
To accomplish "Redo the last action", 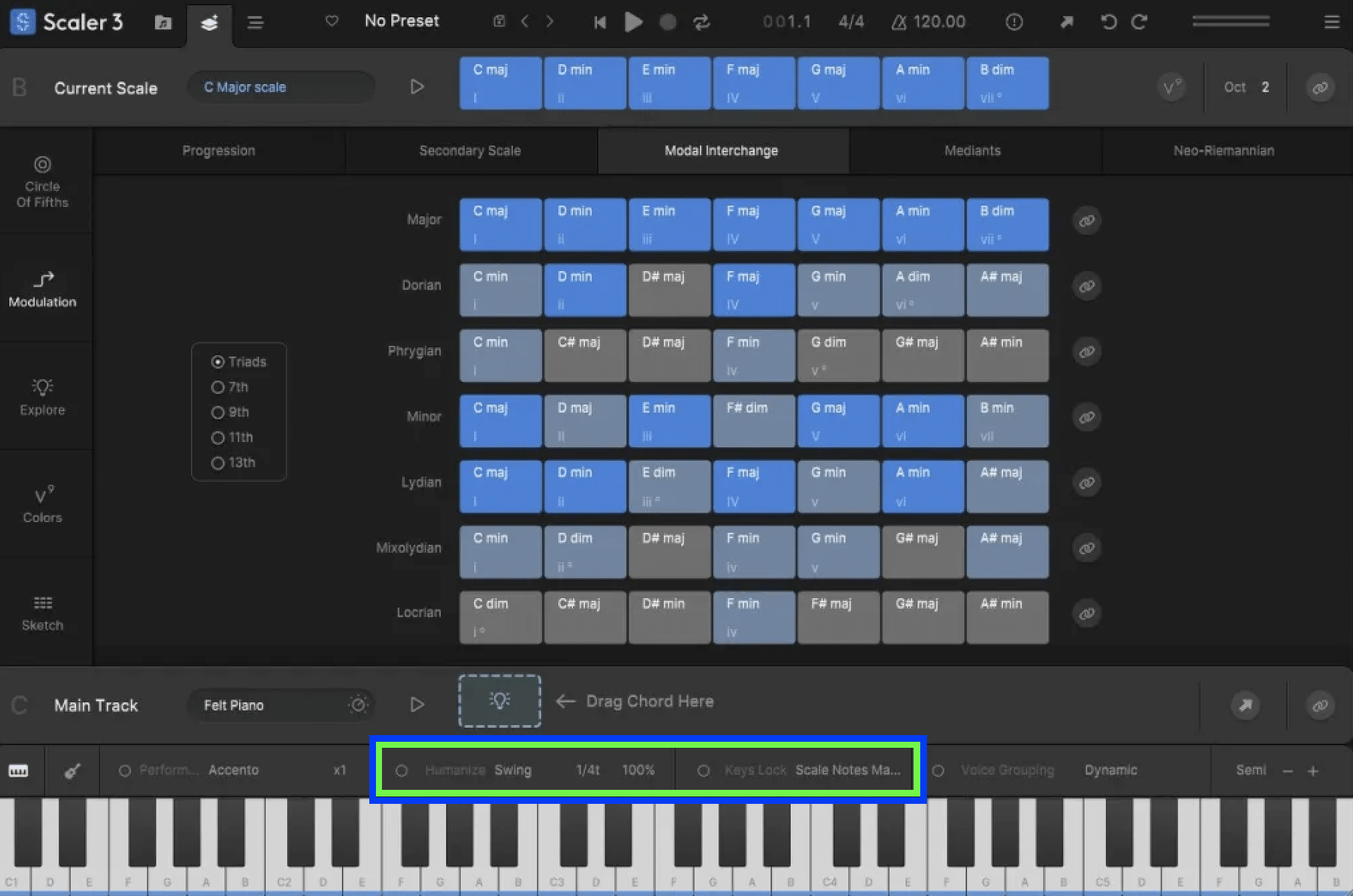I will [x=1139, y=22].
